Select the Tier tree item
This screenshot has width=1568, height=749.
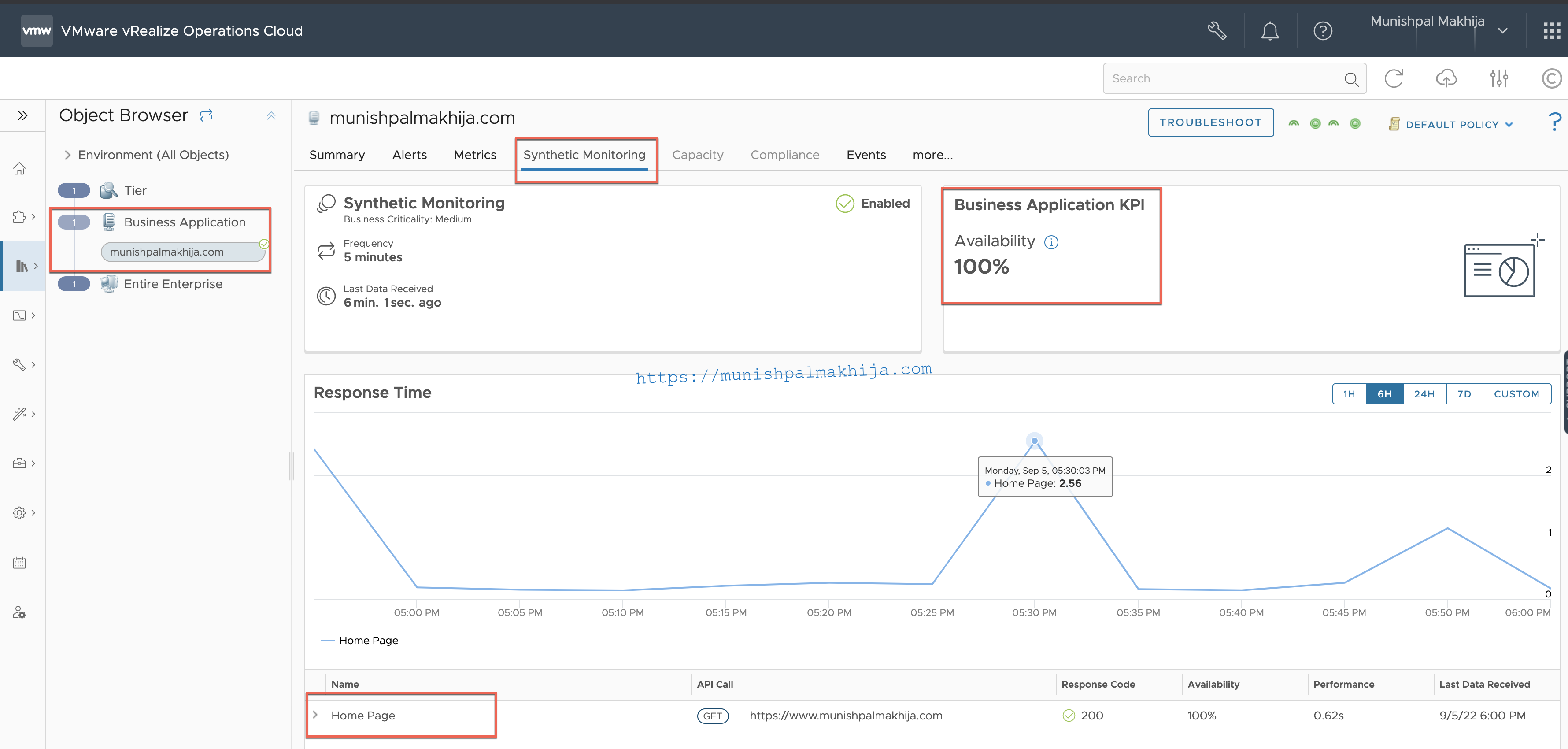135,191
